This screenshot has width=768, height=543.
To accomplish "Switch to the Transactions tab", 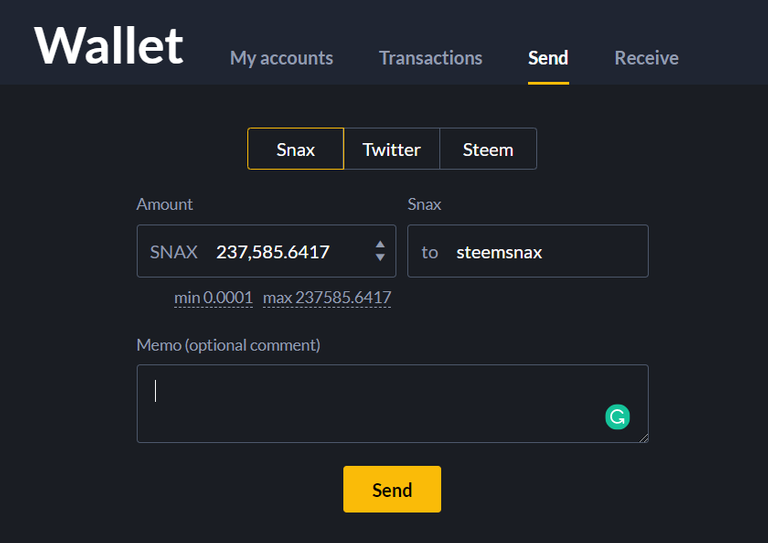I will pos(431,58).
